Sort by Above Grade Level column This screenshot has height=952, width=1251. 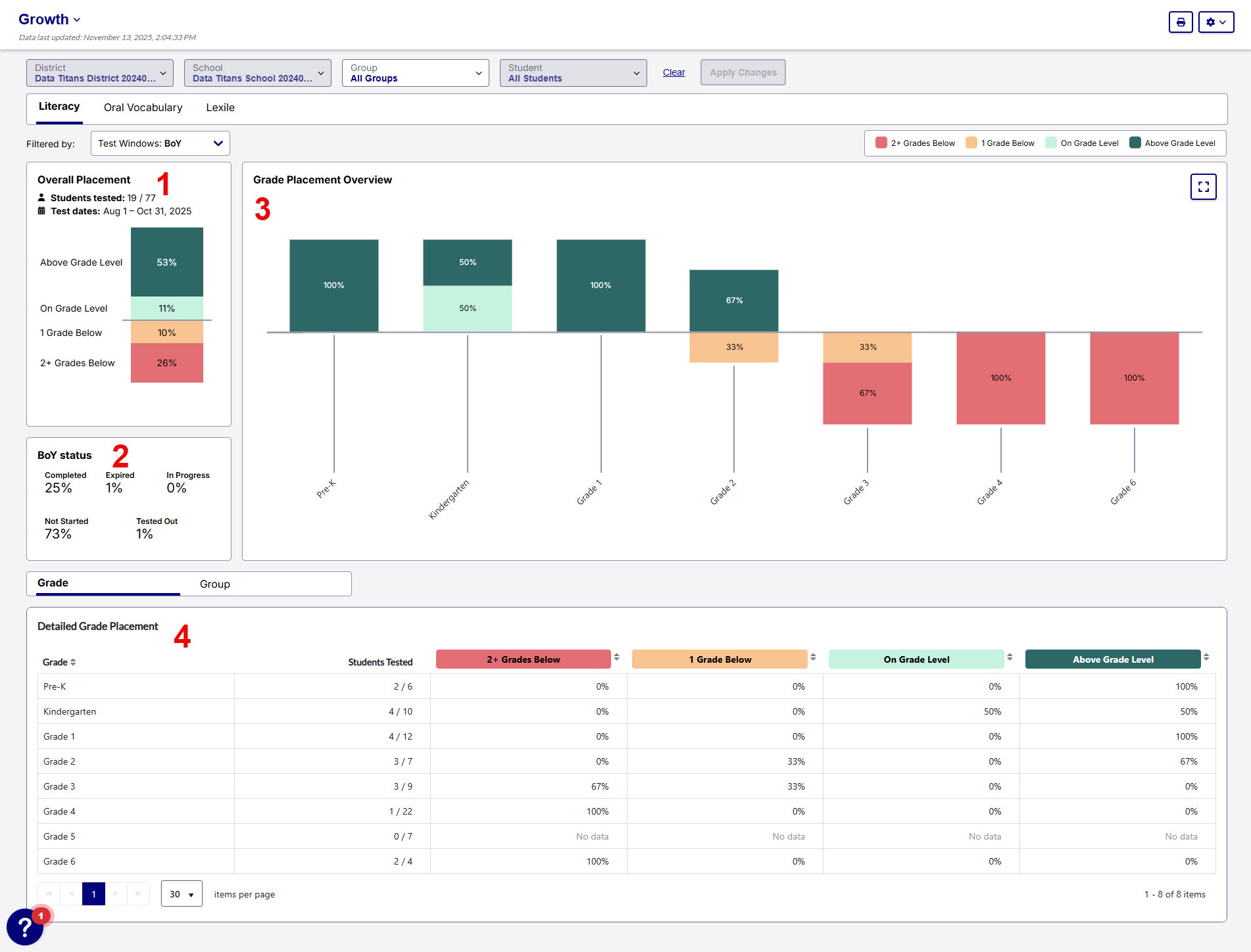pos(1206,657)
